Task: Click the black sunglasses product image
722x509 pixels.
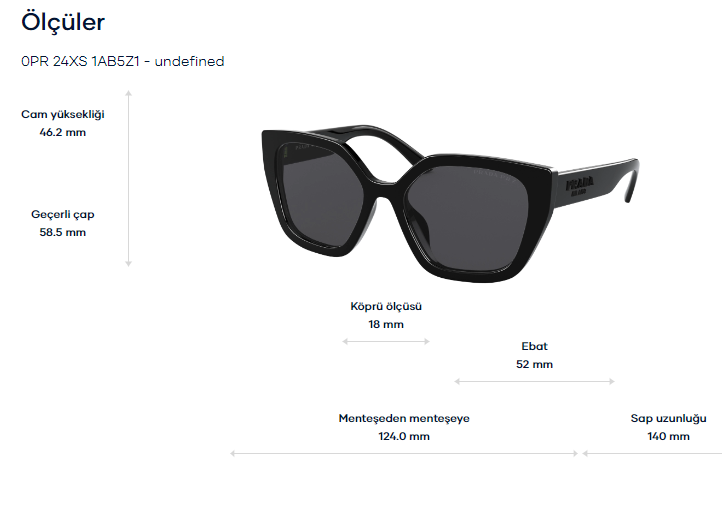Action: [x=450, y=203]
